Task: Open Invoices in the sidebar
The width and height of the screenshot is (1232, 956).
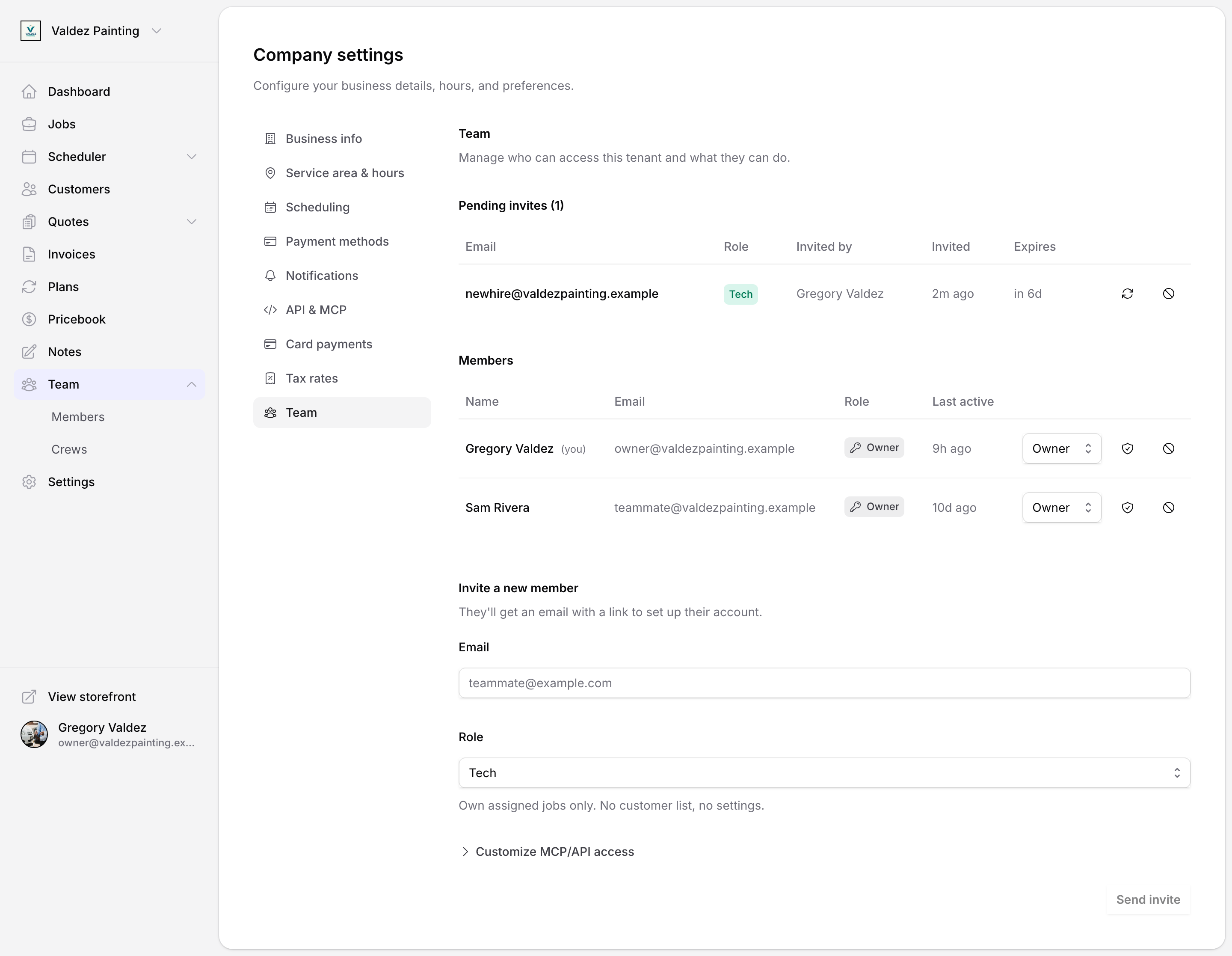Action: click(109, 255)
